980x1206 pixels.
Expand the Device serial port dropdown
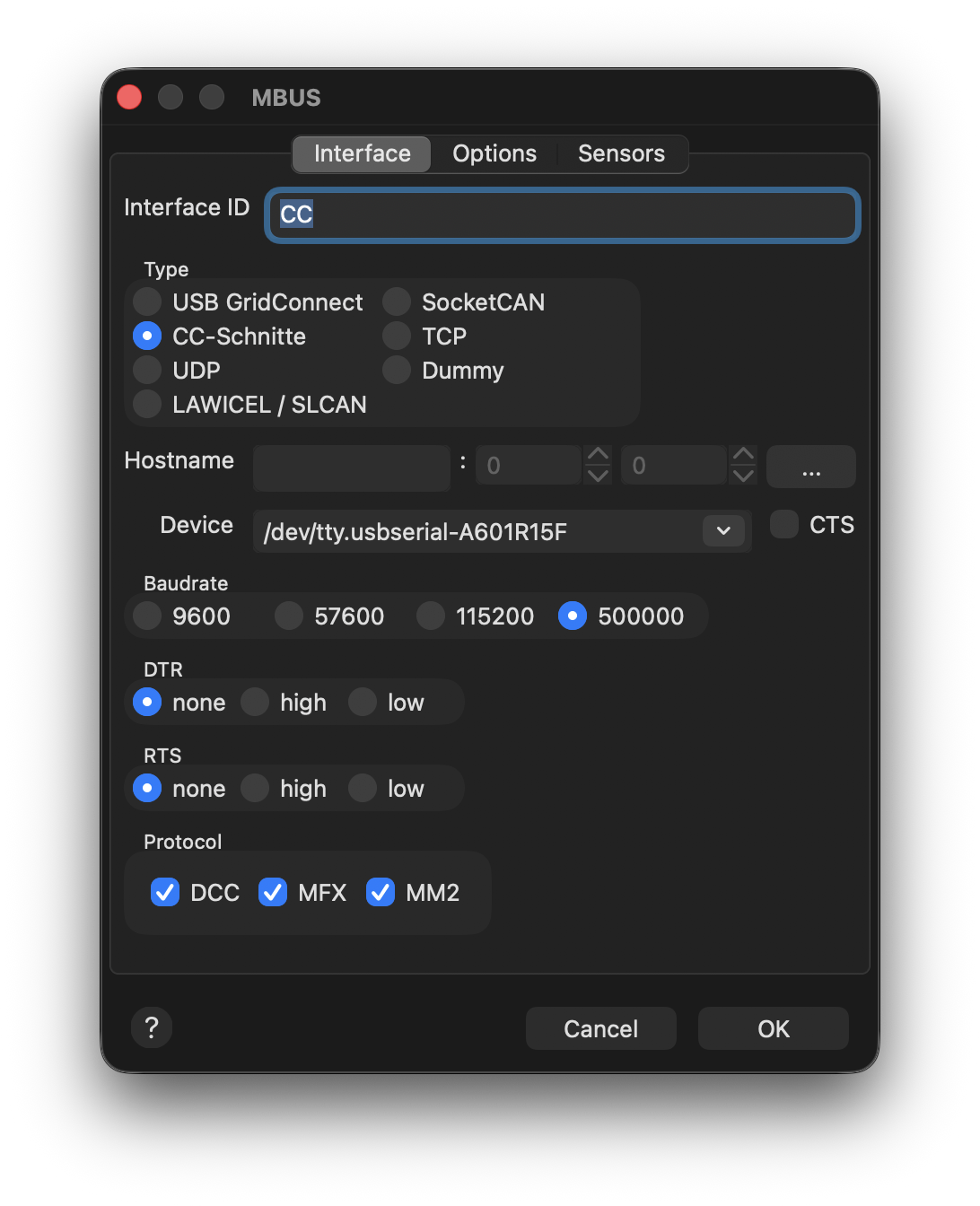pyautogui.click(x=723, y=531)
